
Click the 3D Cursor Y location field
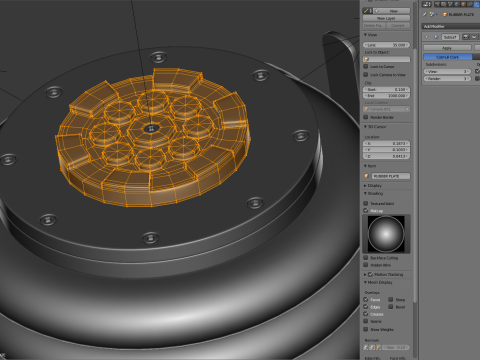(386, 150)
